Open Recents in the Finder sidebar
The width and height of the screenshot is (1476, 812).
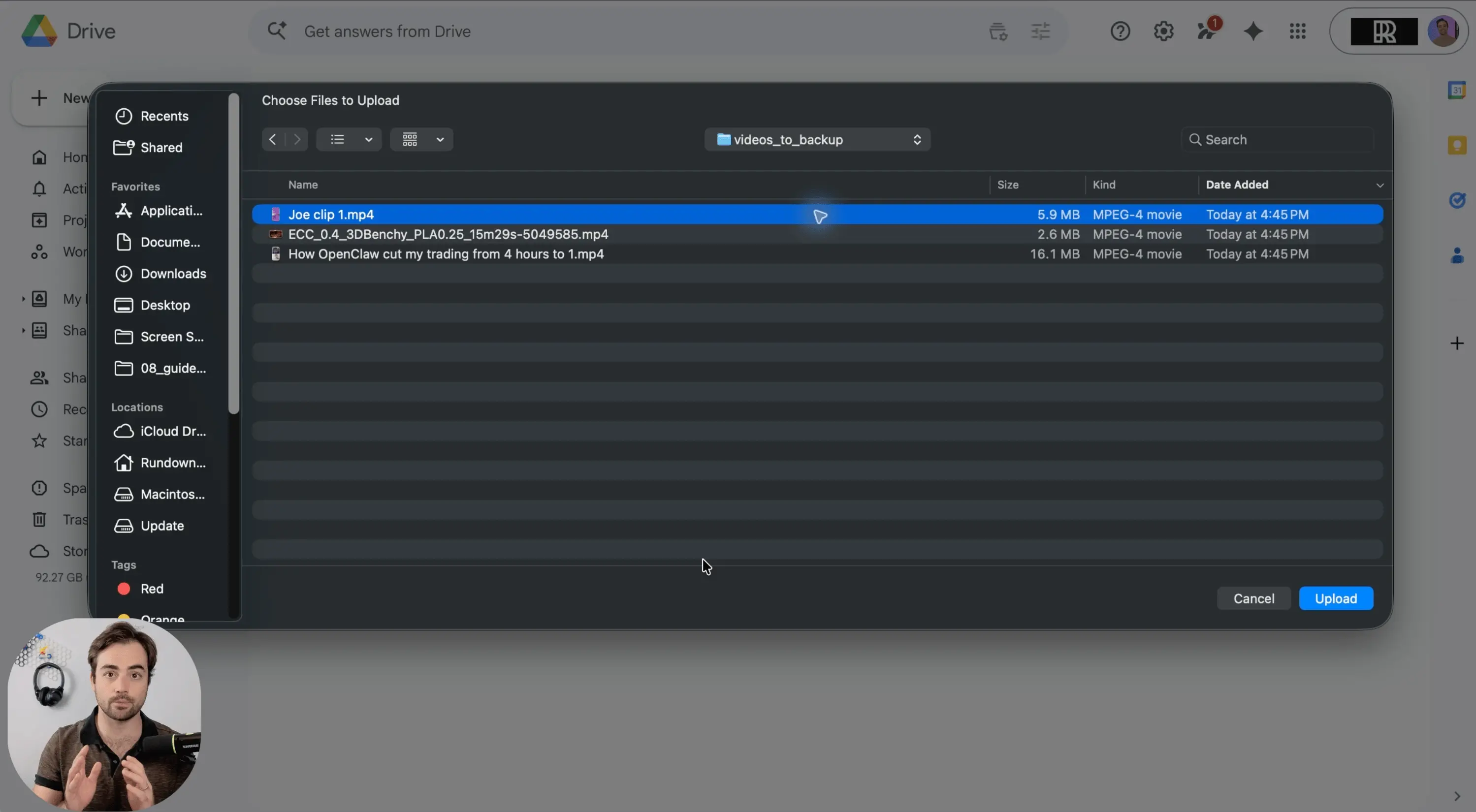[164, 116]
